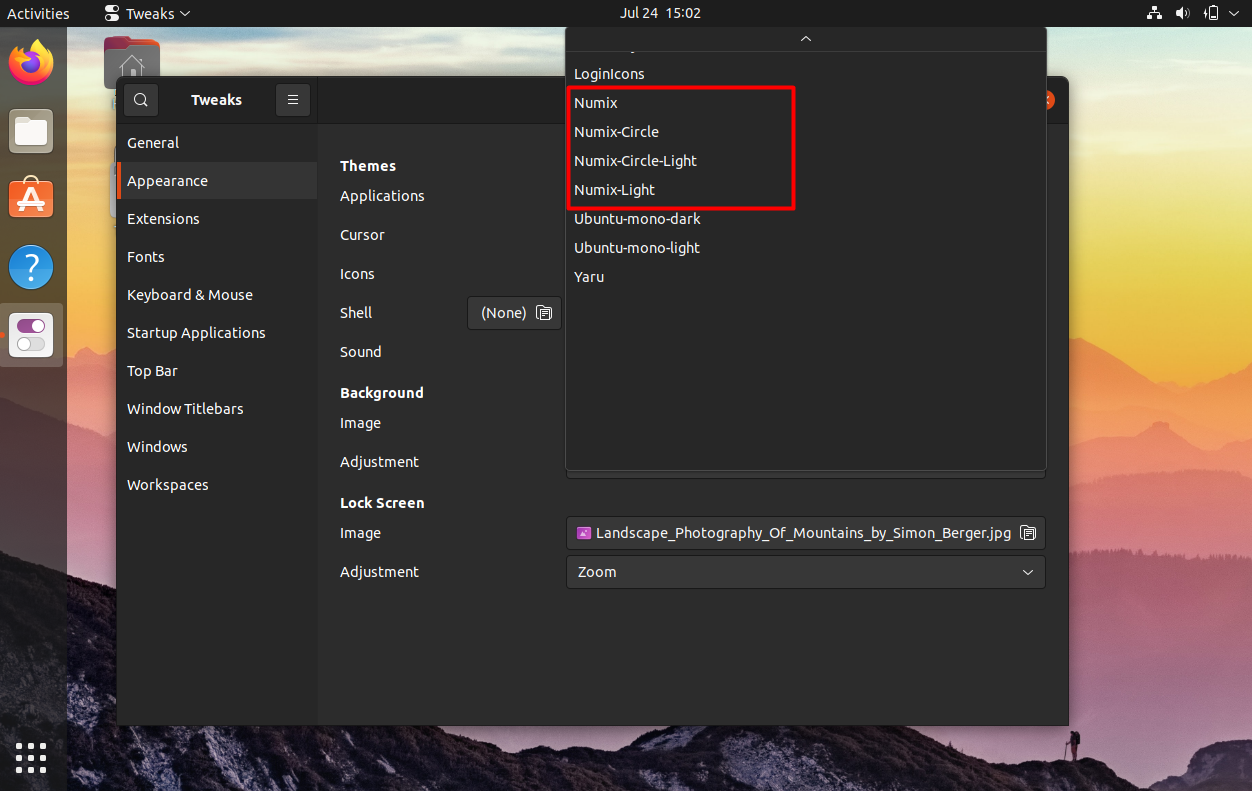Viewport: 1252px width, 791px height.
Task: Click the file chooser icon next to Shell (None)
Action: (x=544, y=313)
